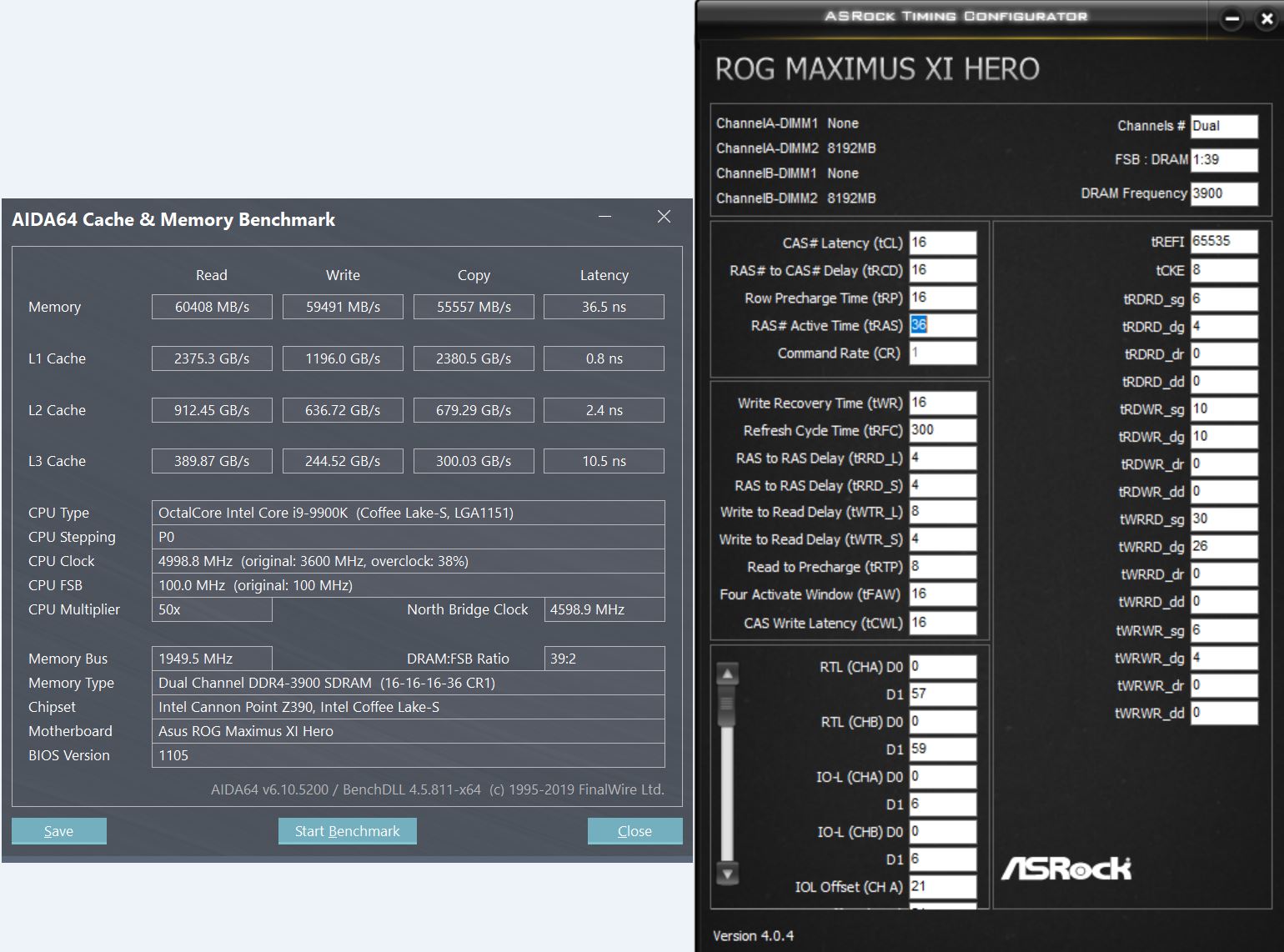
Task: Click the Write Recovery Time (tWR) field
Action: [942, 403]
